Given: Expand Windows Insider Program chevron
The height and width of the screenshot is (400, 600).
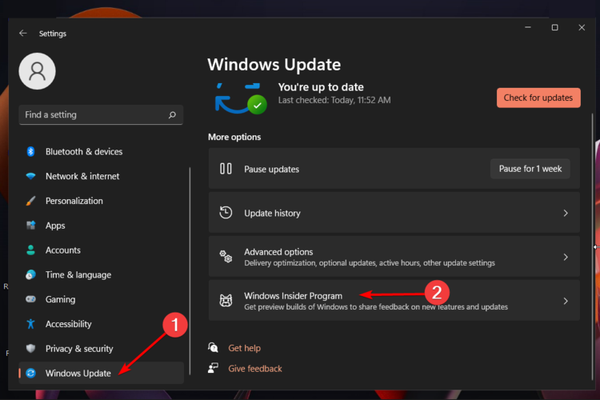Looking at the screenshot, I should 565,301.
